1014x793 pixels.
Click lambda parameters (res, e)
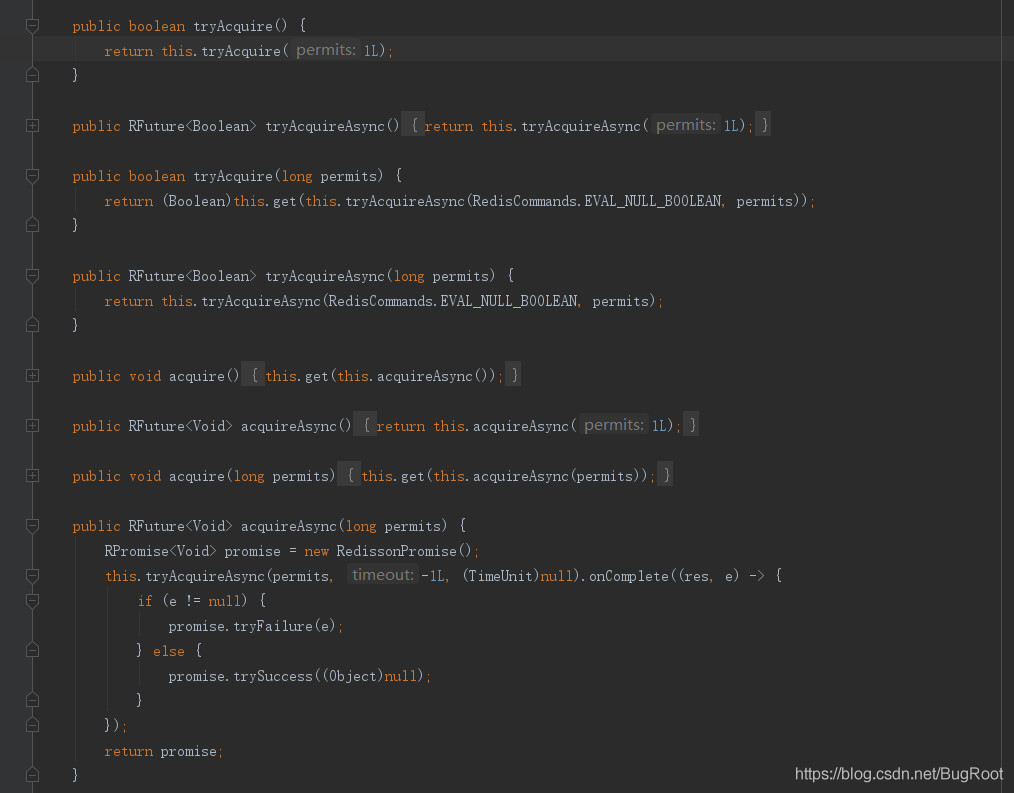[707, 576]
